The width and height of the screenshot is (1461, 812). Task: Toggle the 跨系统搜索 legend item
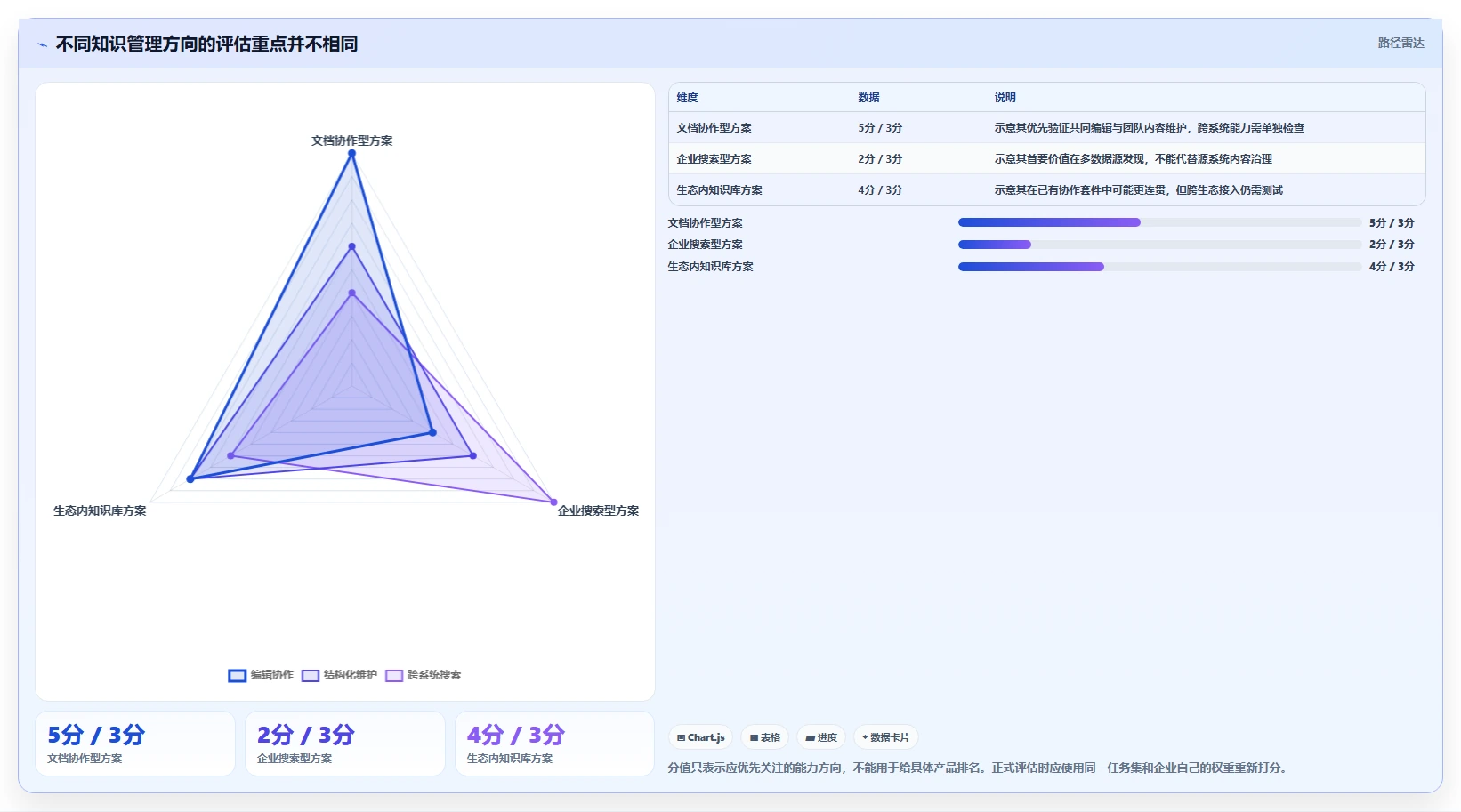[x=424, y=675]
